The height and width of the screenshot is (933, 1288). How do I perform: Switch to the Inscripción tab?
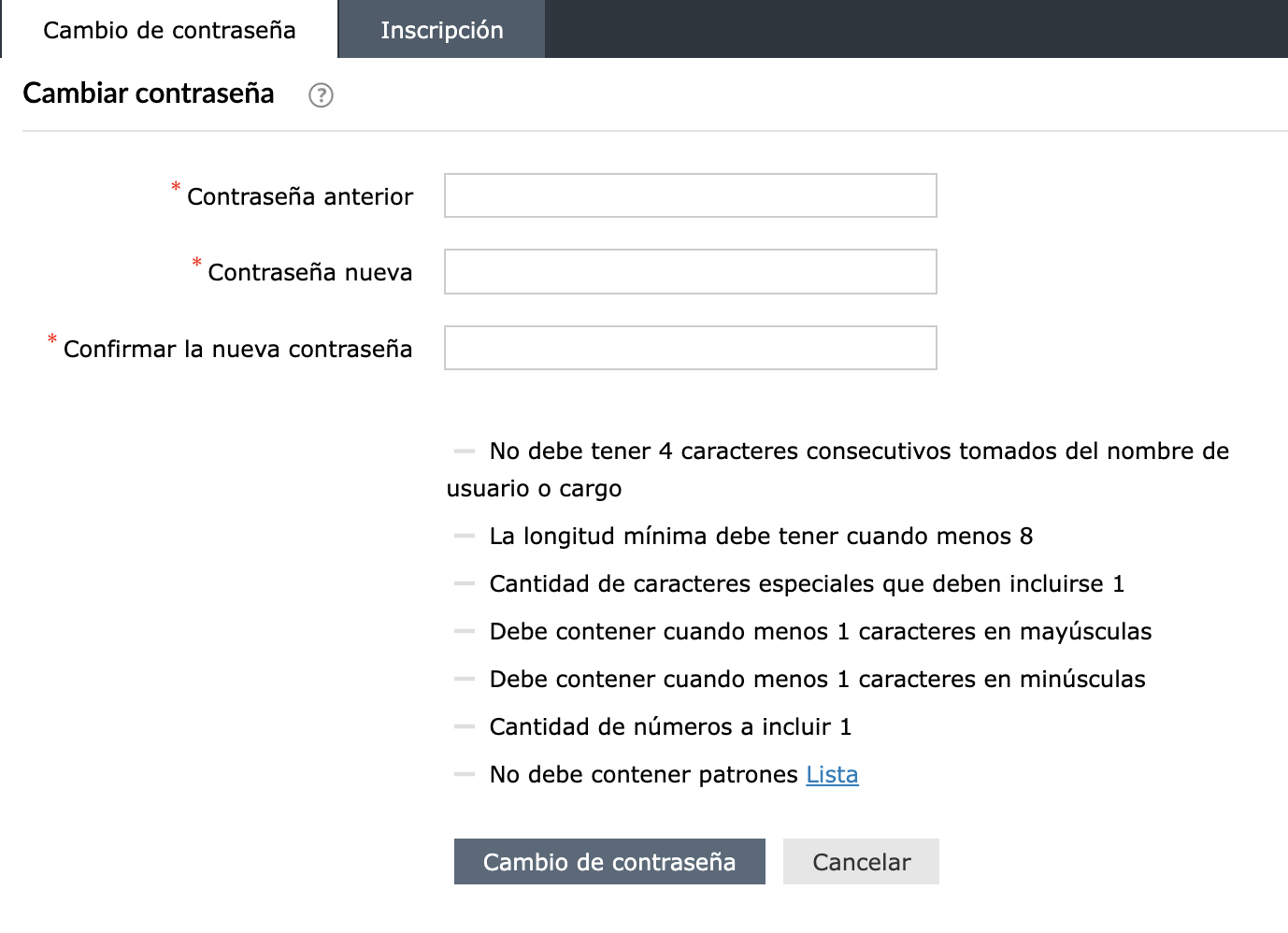click(441, 30)
